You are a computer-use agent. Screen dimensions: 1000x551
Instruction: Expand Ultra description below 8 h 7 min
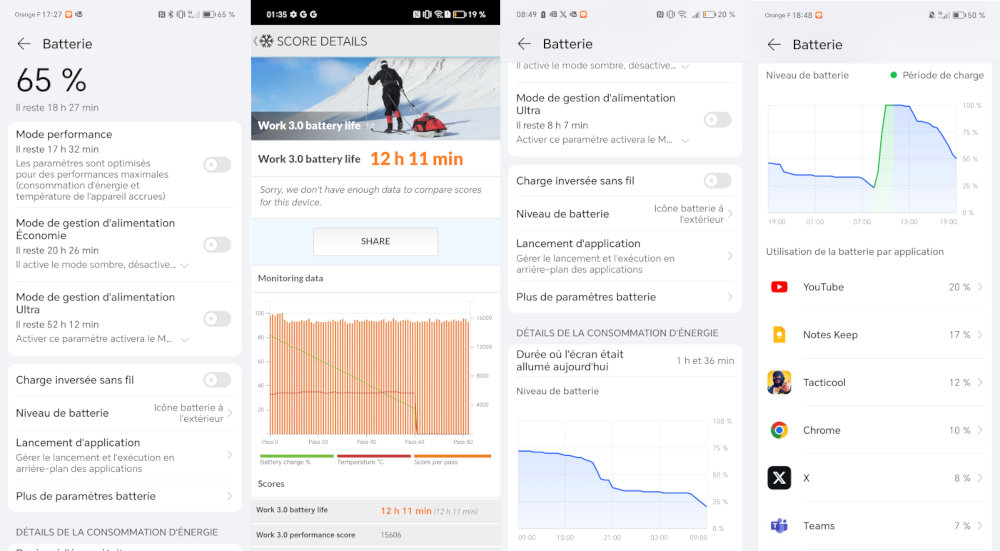(685, 140)
